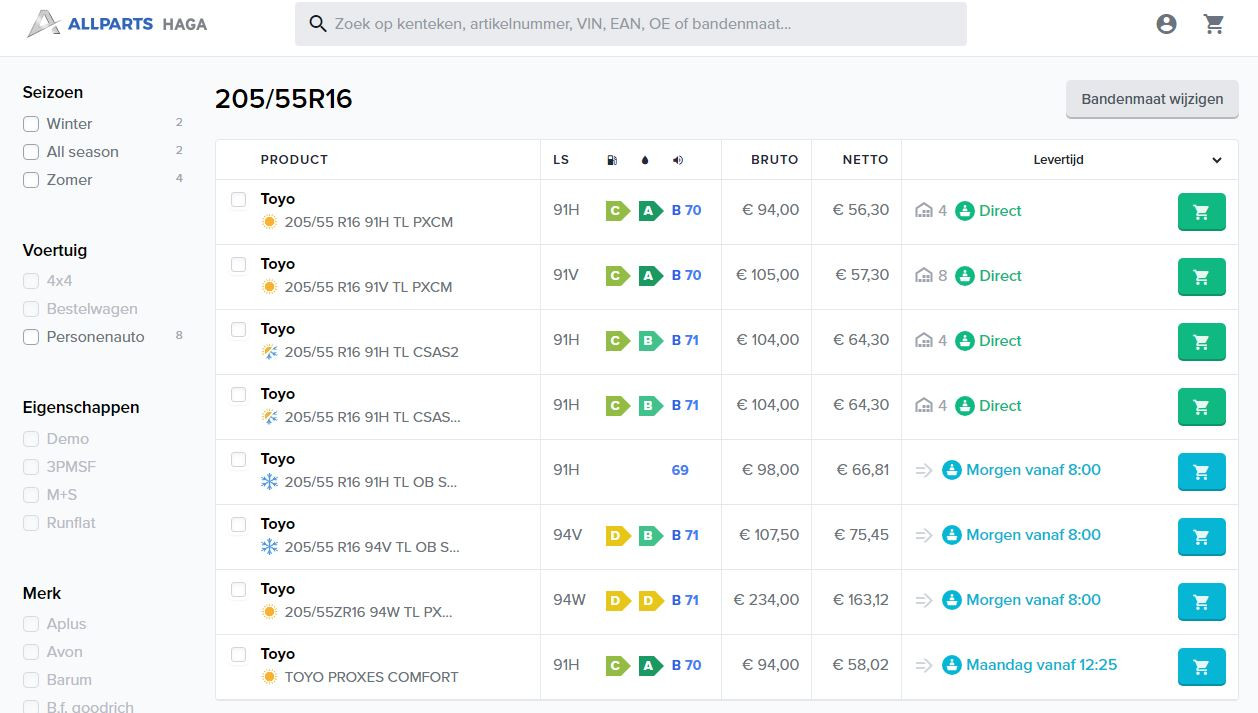Select checkbox for Toyo 91V TL PXCM

pos(238,265)
